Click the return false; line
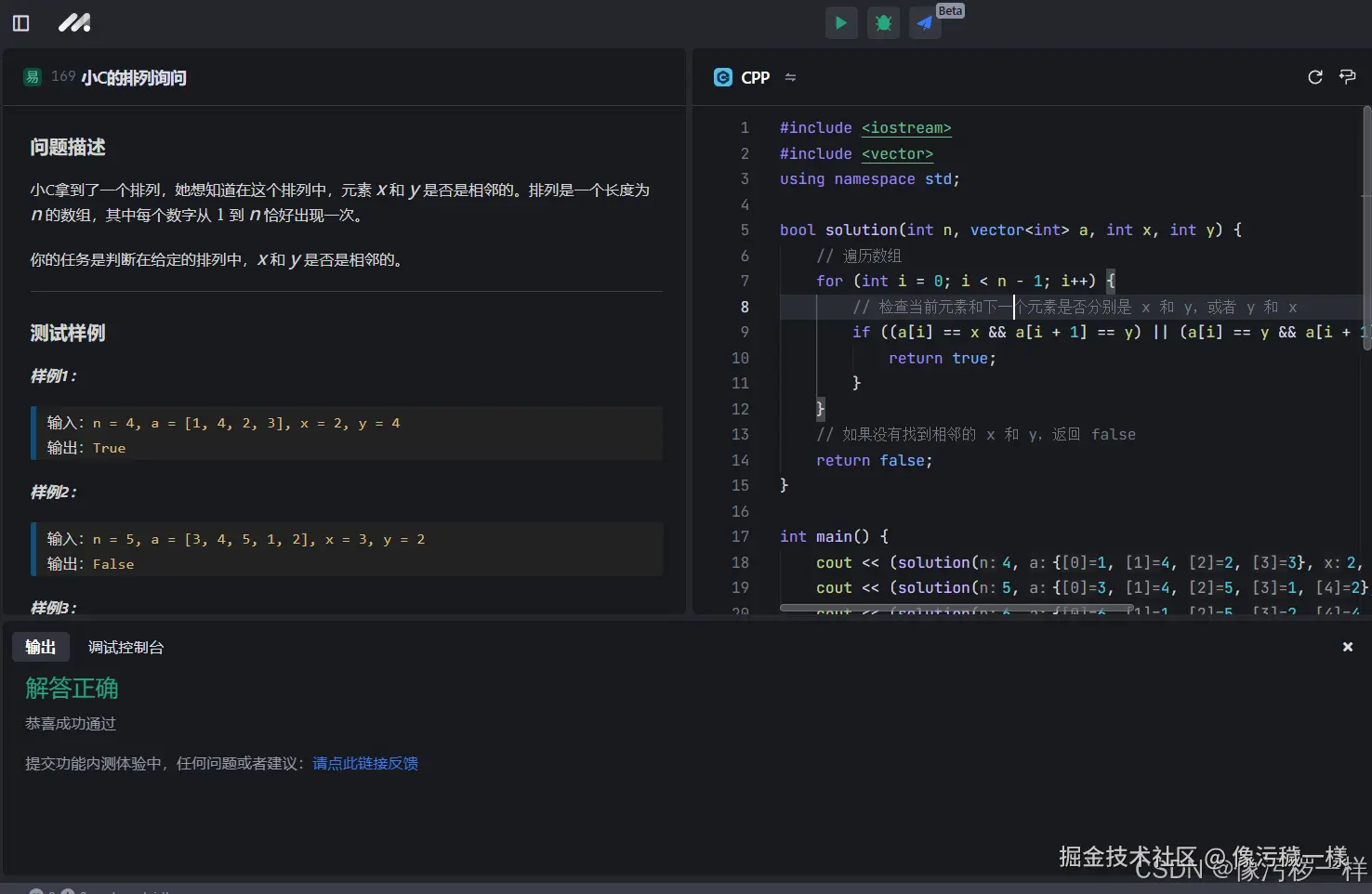The height and width of the screenshot is (894, 1372). [x=874, y=460]
